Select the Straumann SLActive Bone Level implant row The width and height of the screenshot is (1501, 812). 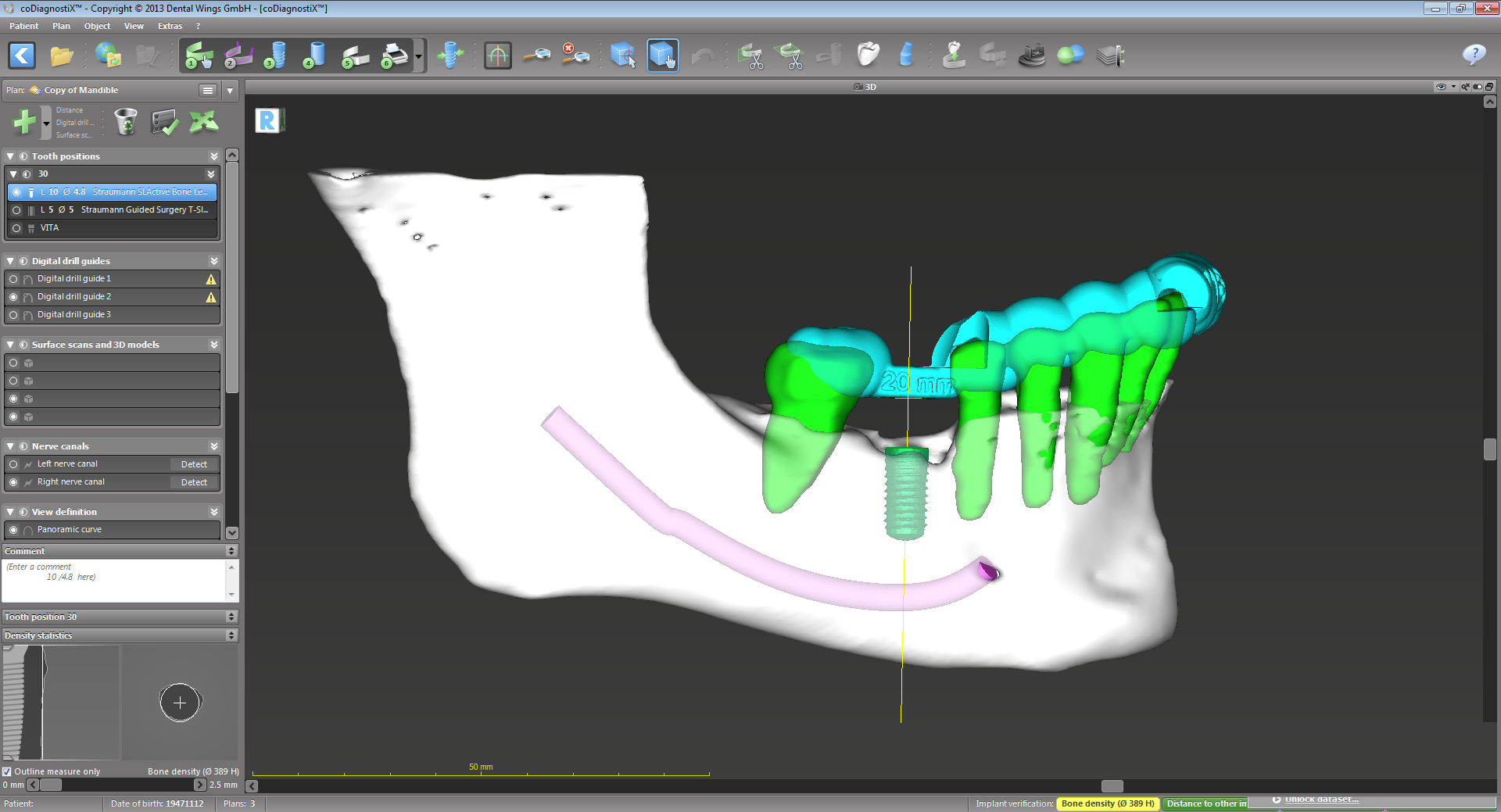pos(112,192)
